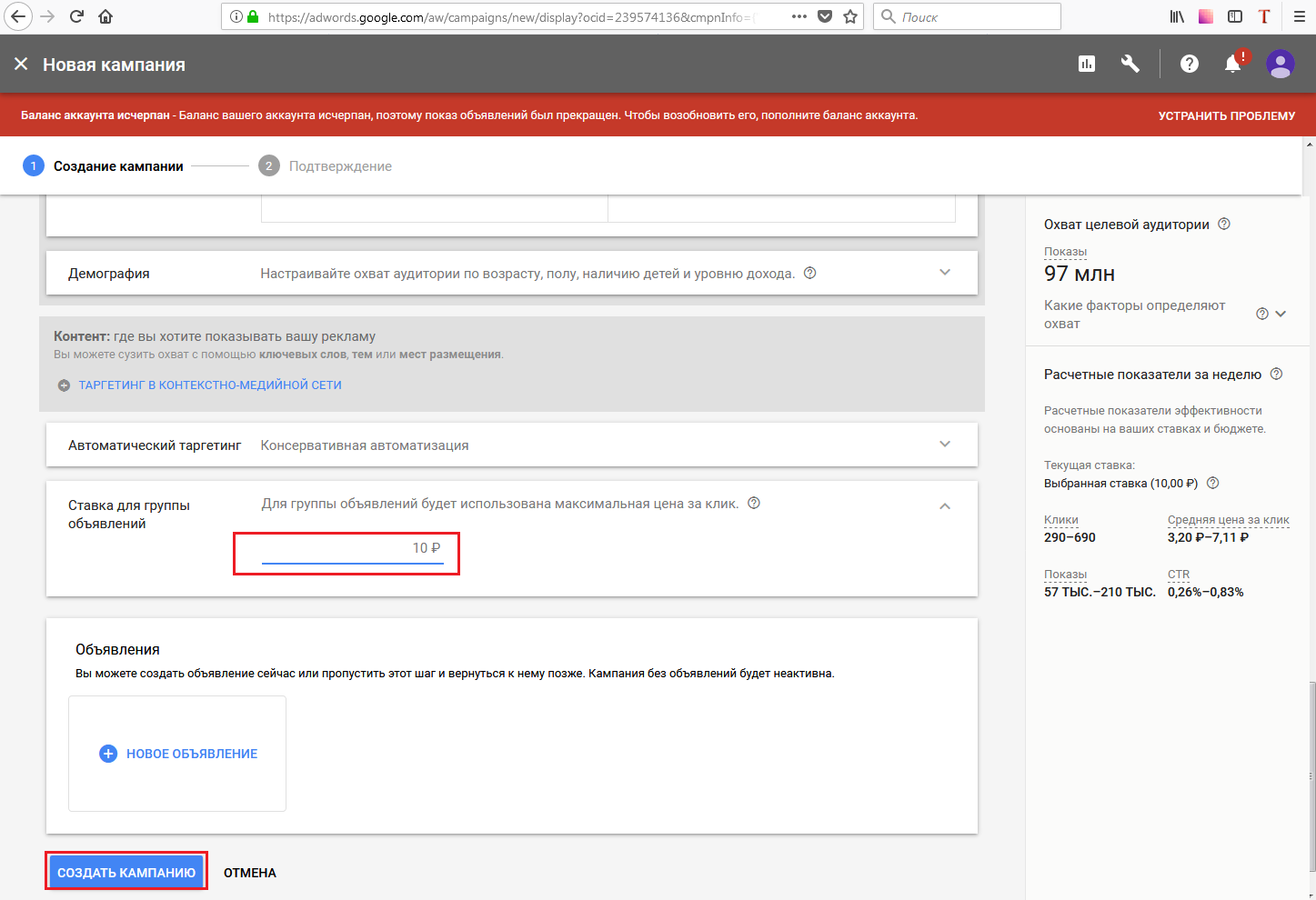Bookmark this page with the star
Viewport: 1316px width, 900px height.
pyautogui.click(x=850, y=16)
